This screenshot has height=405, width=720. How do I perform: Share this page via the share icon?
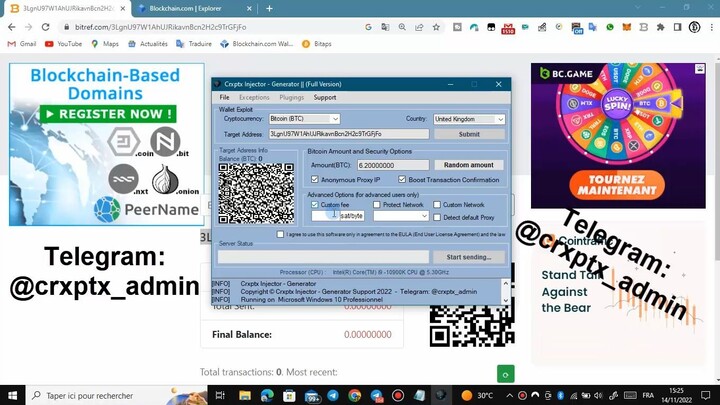coord(419,27)
